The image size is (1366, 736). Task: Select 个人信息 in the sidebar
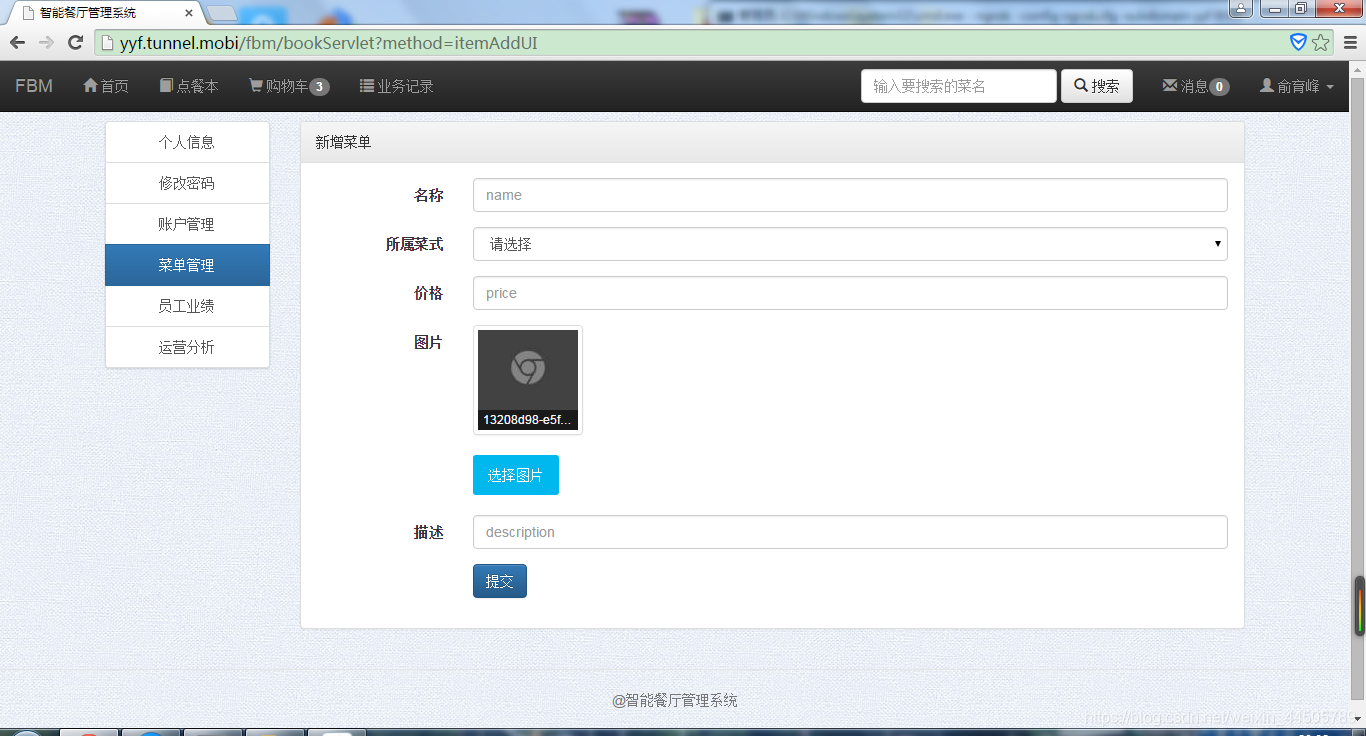click(187, 142)
